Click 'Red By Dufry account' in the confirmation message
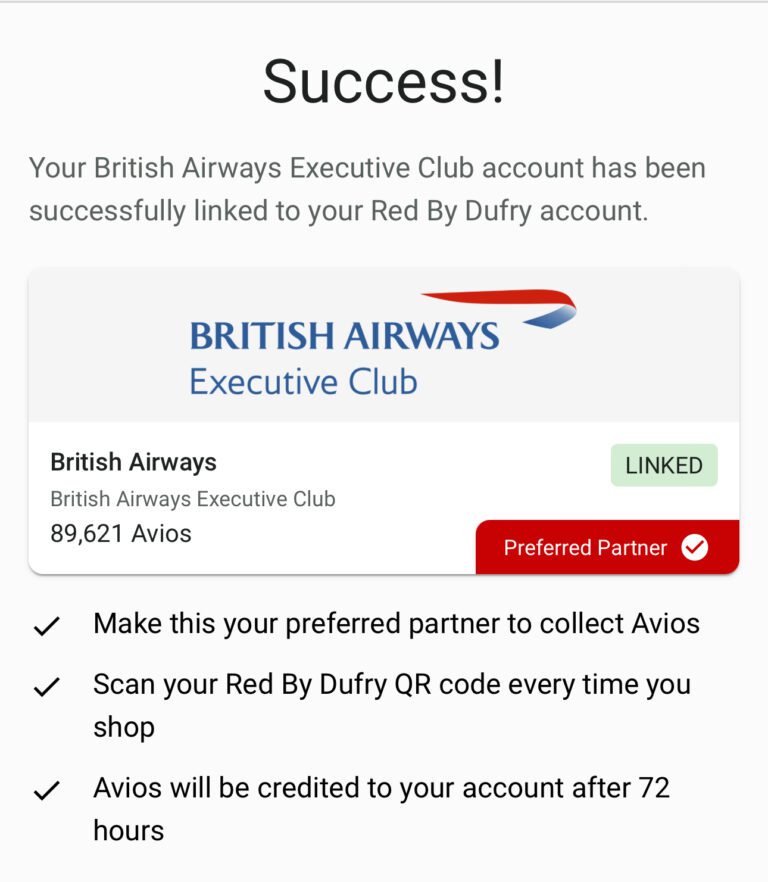This screenshot has width=768, height=882. click(x=509, y=212)
